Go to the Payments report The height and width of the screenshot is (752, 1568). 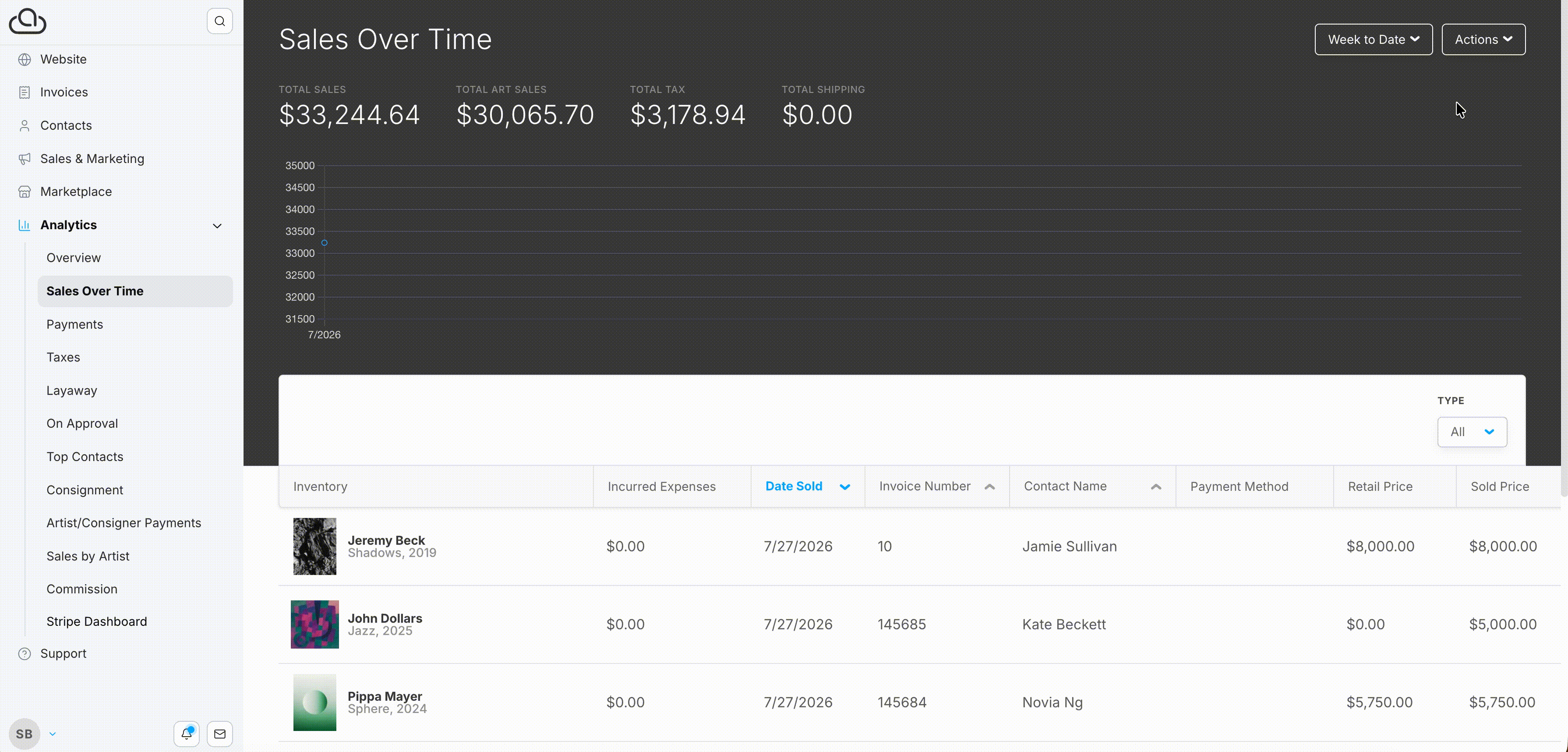75,325
